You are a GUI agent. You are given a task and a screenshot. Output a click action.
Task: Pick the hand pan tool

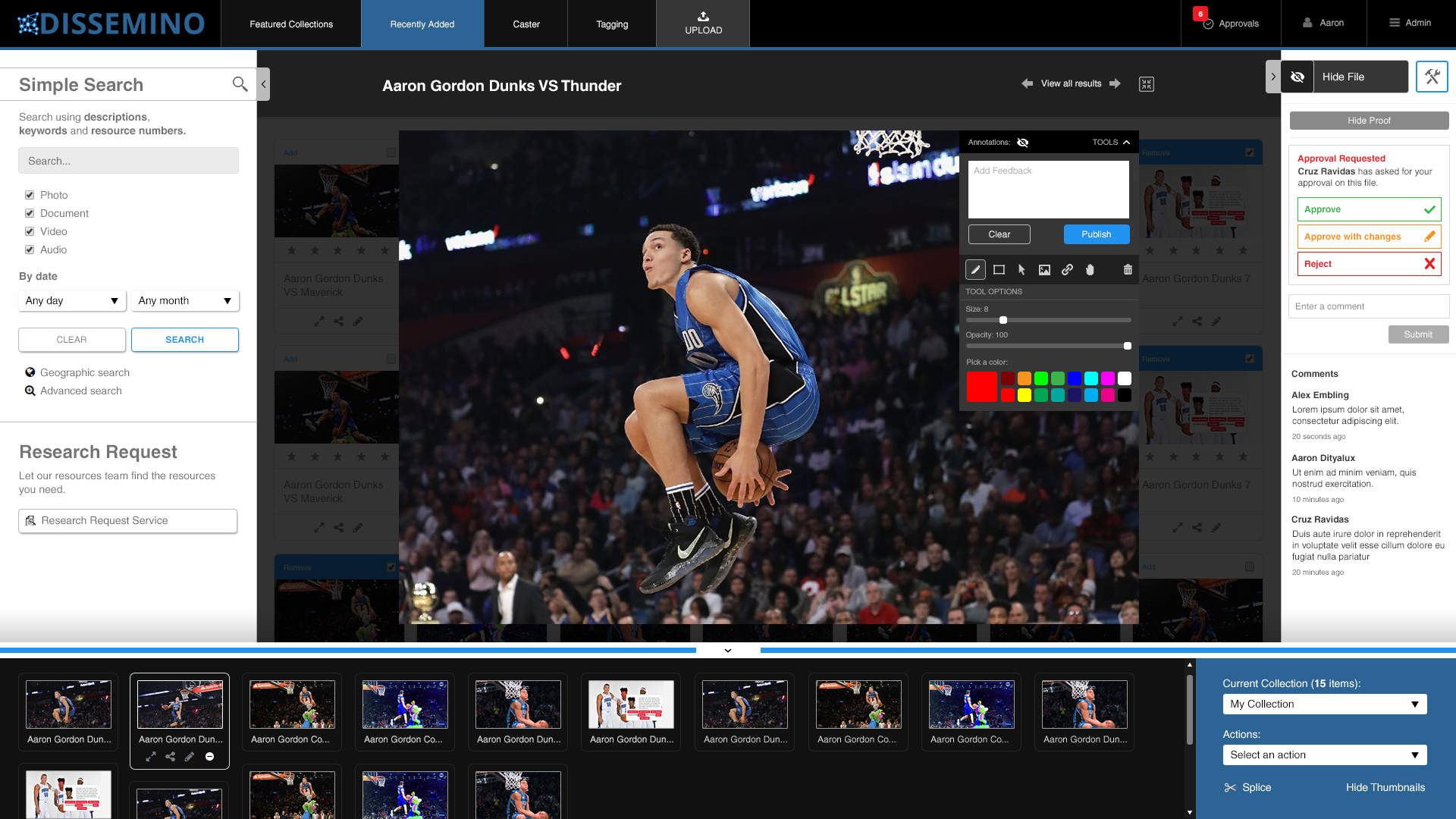(1090, 270)
